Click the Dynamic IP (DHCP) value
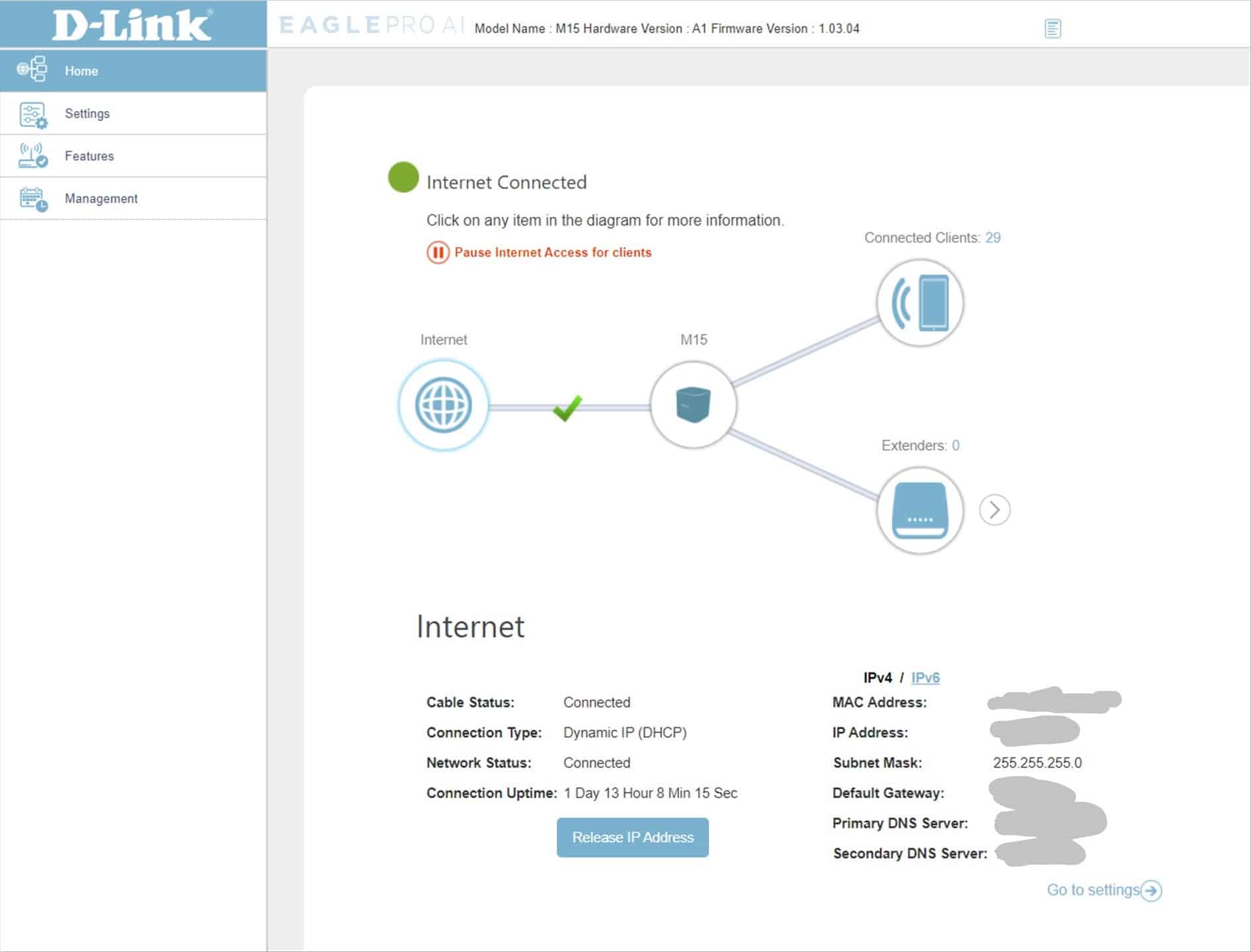The image size is (1251, 952). (625, 733)
